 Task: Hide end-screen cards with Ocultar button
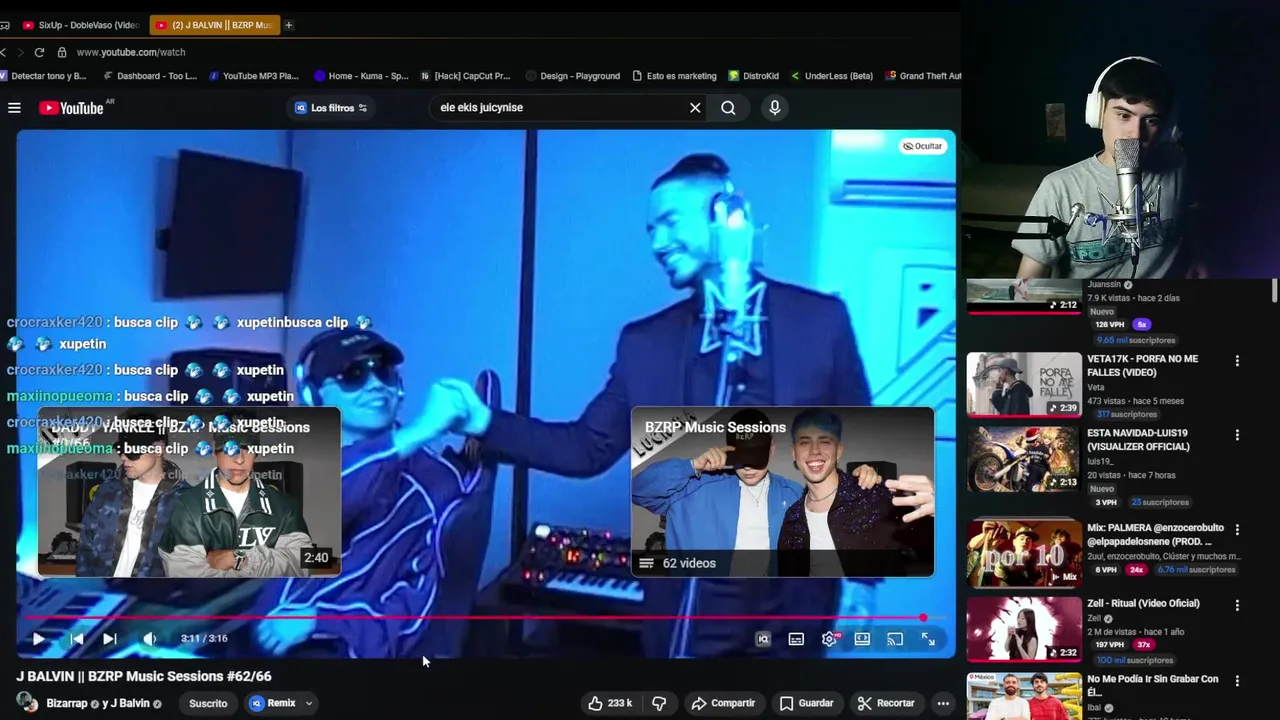click(922, 146)
